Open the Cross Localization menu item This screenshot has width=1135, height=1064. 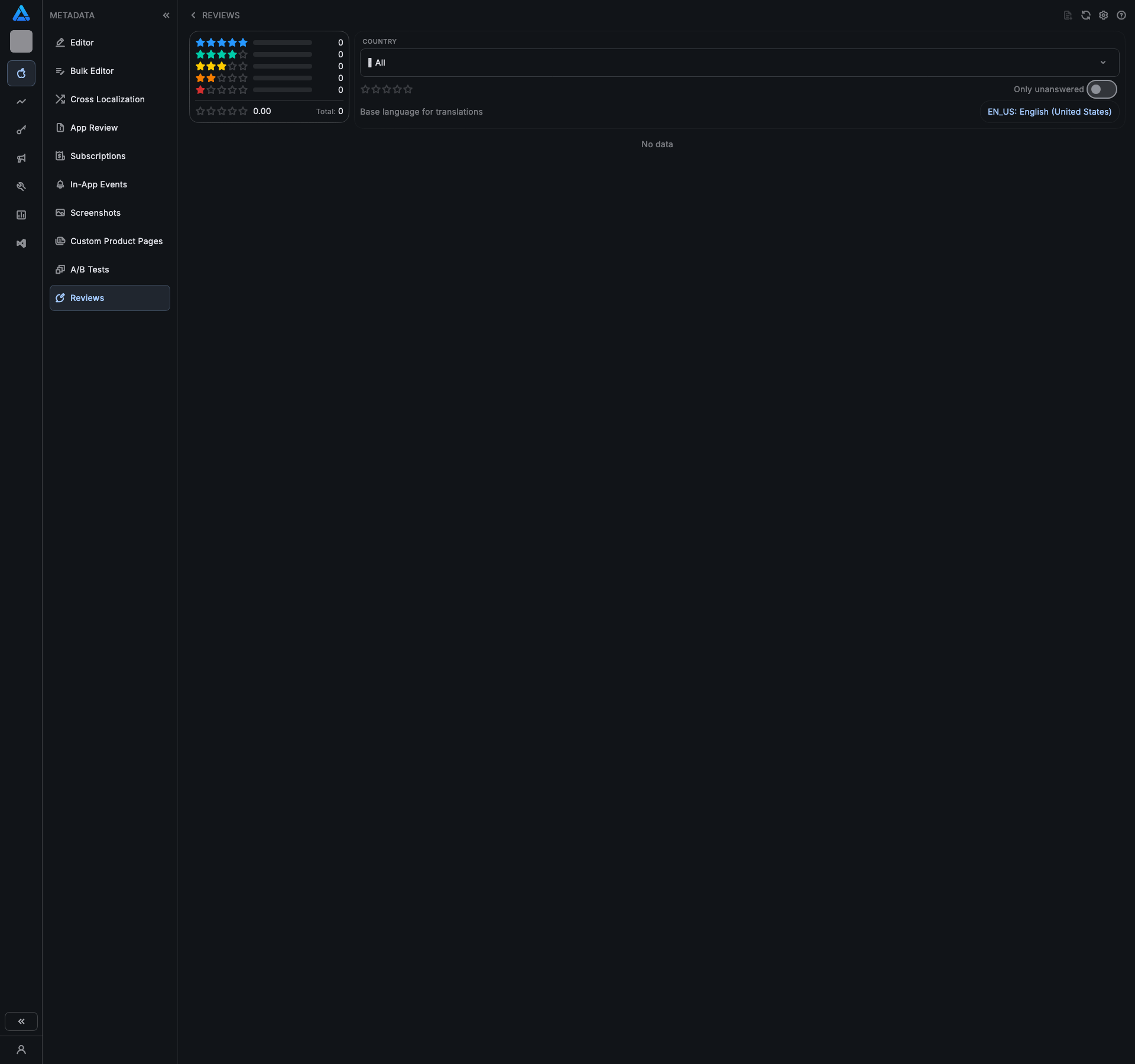tap(107, 99)
